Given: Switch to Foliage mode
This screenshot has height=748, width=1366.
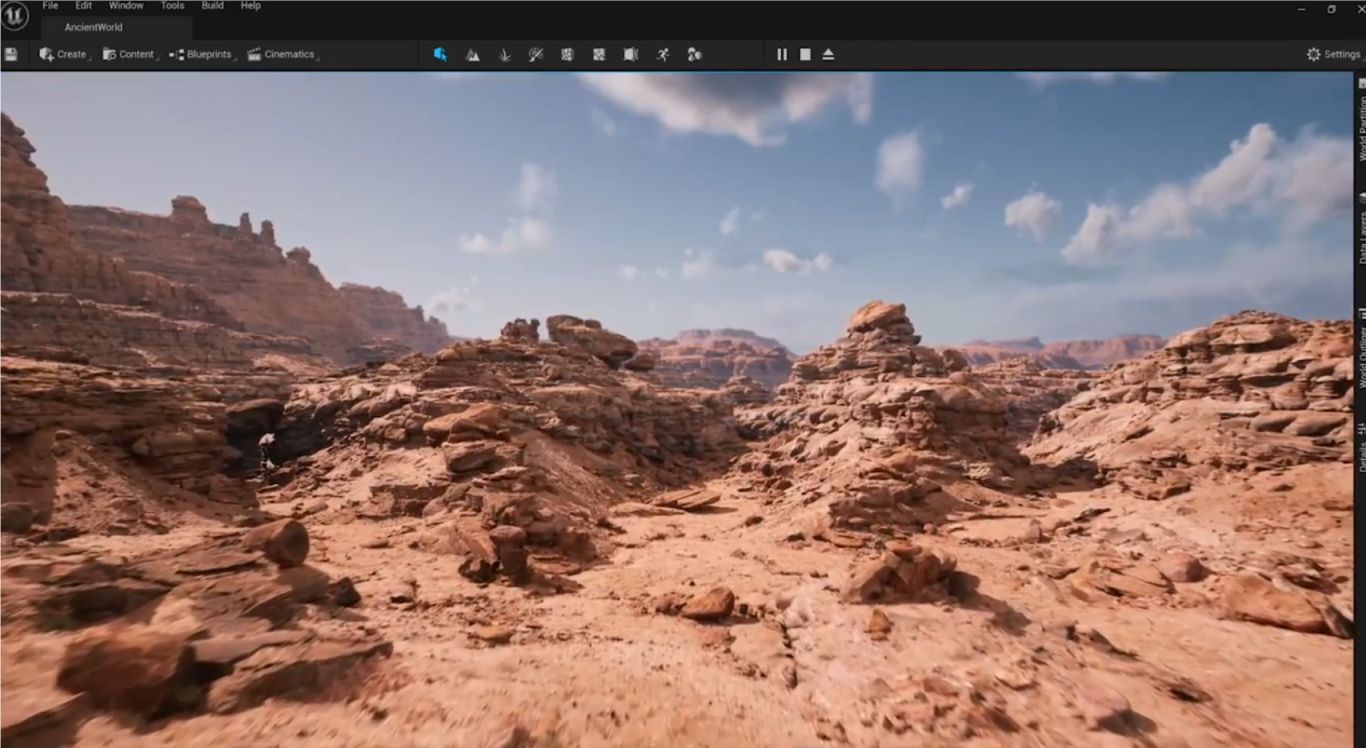Looking at the screenshot, I should [x=504, y=54].
